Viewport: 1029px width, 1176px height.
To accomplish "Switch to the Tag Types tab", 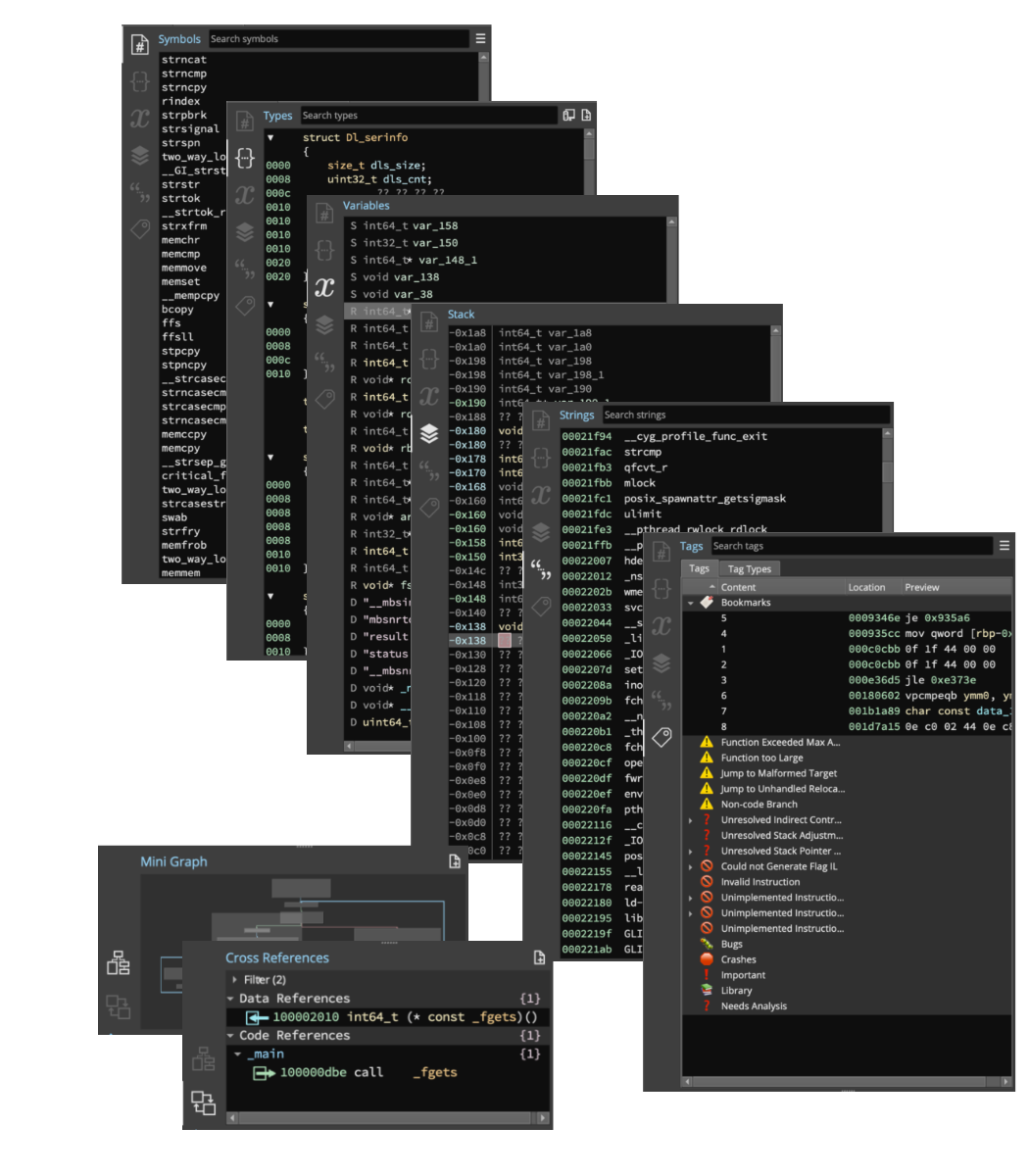I will coord(750,569).
